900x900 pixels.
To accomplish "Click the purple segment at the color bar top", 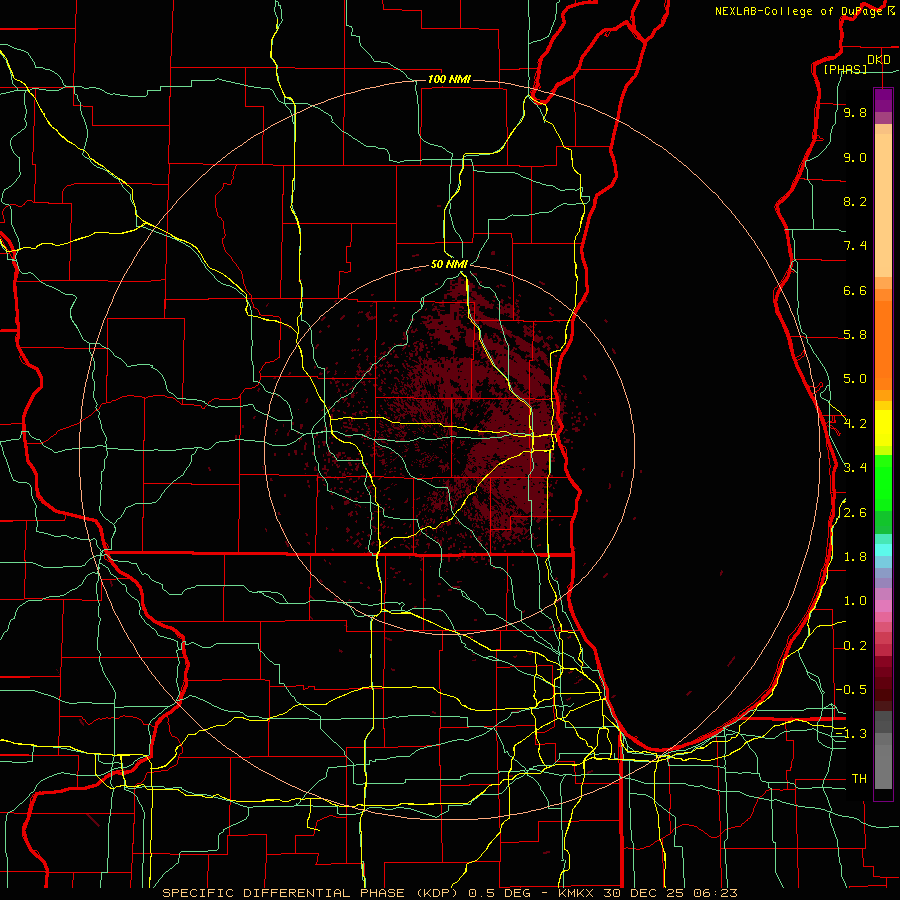I will click(883, 100).
